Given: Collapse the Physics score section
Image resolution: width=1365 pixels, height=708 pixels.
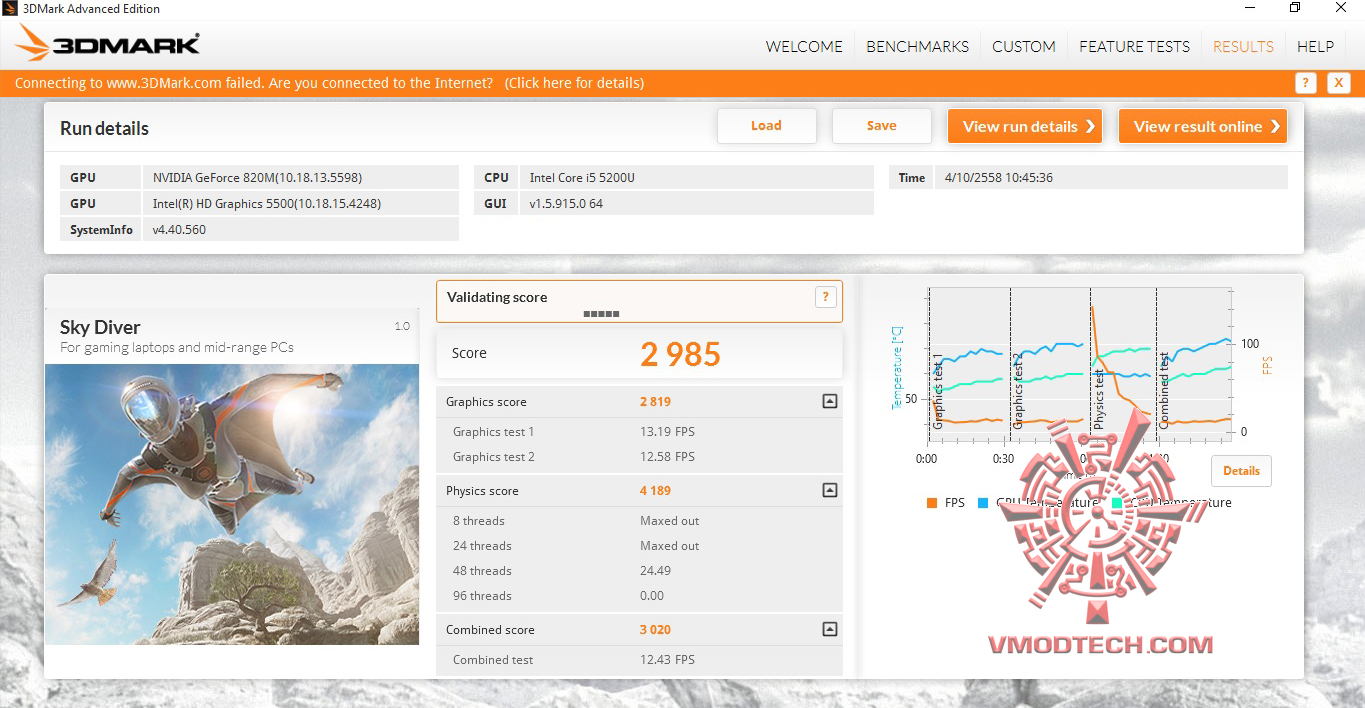Looking at the screenshot, I should pyautogui.click(x=829, y=490).
